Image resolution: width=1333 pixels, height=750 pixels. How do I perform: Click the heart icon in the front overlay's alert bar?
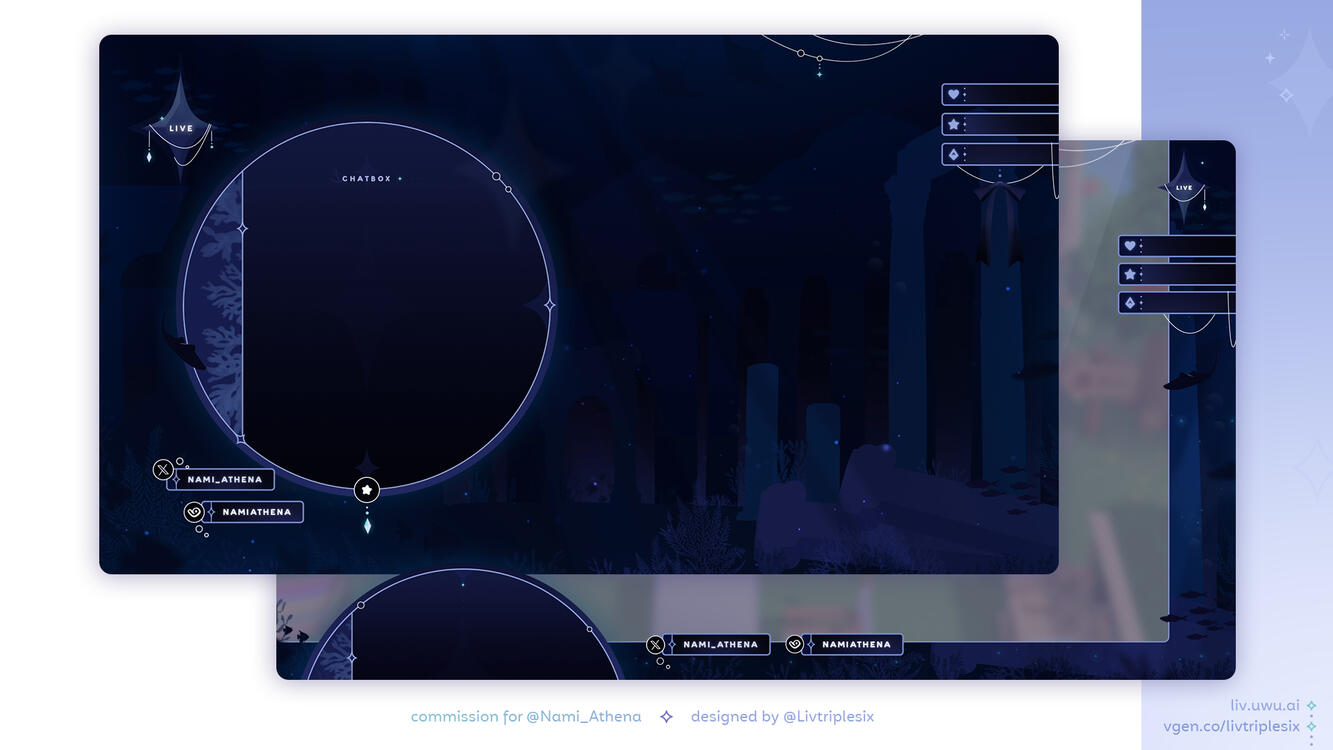[954, 95]
